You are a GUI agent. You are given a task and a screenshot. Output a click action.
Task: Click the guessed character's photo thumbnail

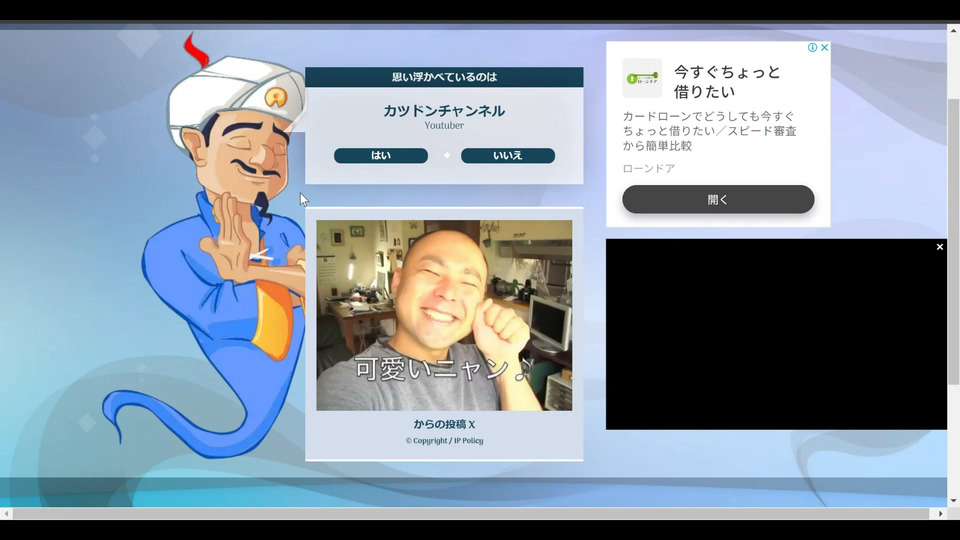pos(444,315)
